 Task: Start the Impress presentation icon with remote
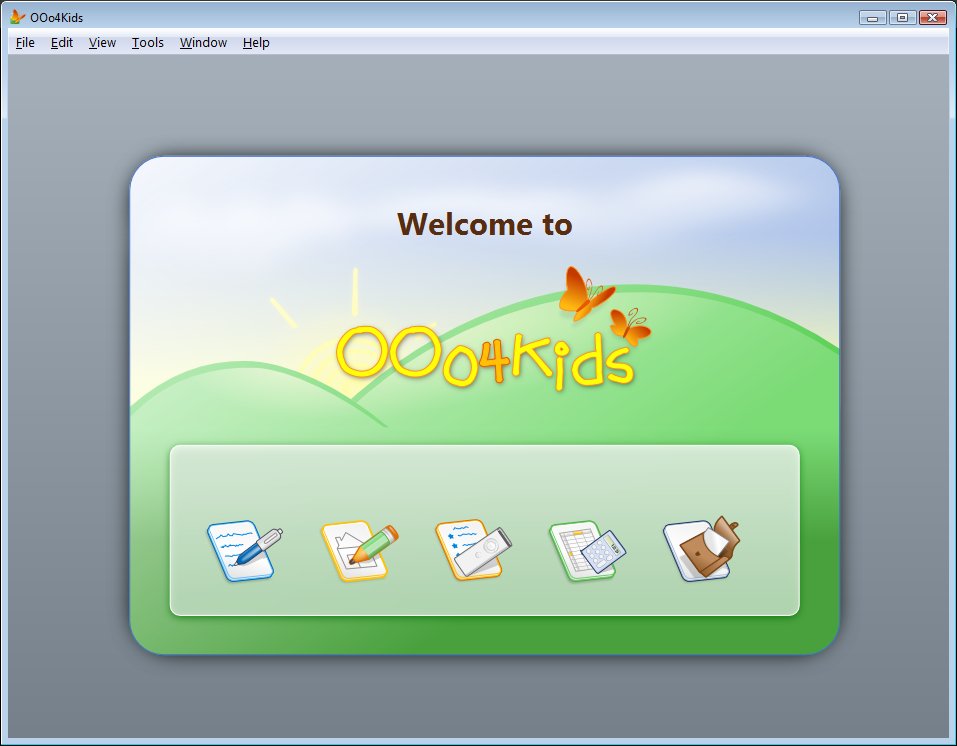(x=473, y=549)
